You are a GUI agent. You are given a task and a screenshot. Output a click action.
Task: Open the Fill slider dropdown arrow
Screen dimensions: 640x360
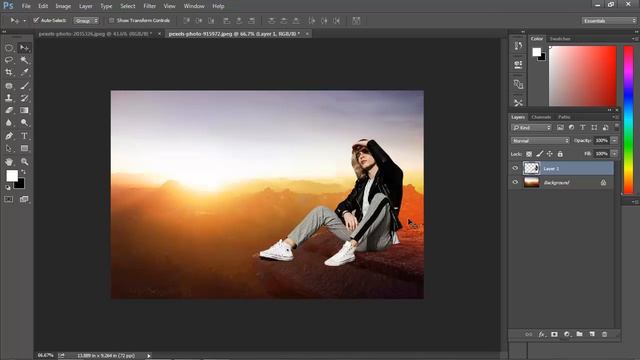[x=614, y=154]
